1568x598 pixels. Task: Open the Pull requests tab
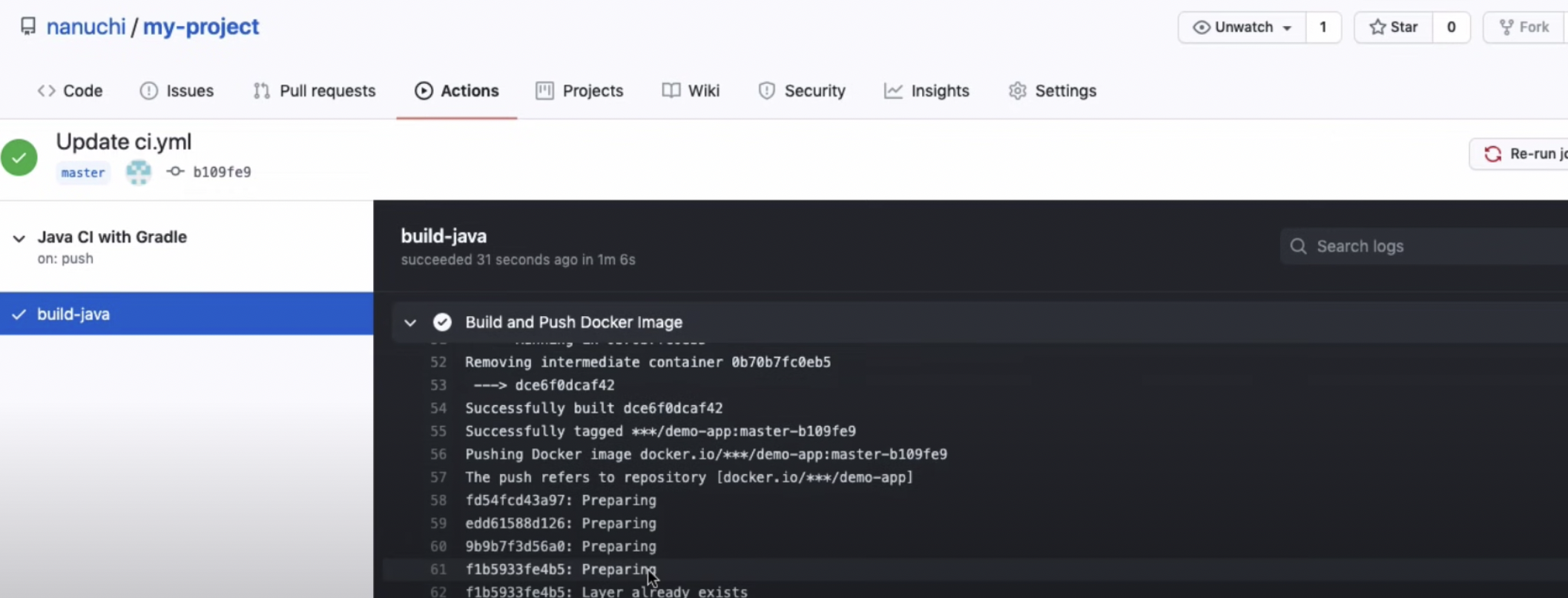pos(314,91)
